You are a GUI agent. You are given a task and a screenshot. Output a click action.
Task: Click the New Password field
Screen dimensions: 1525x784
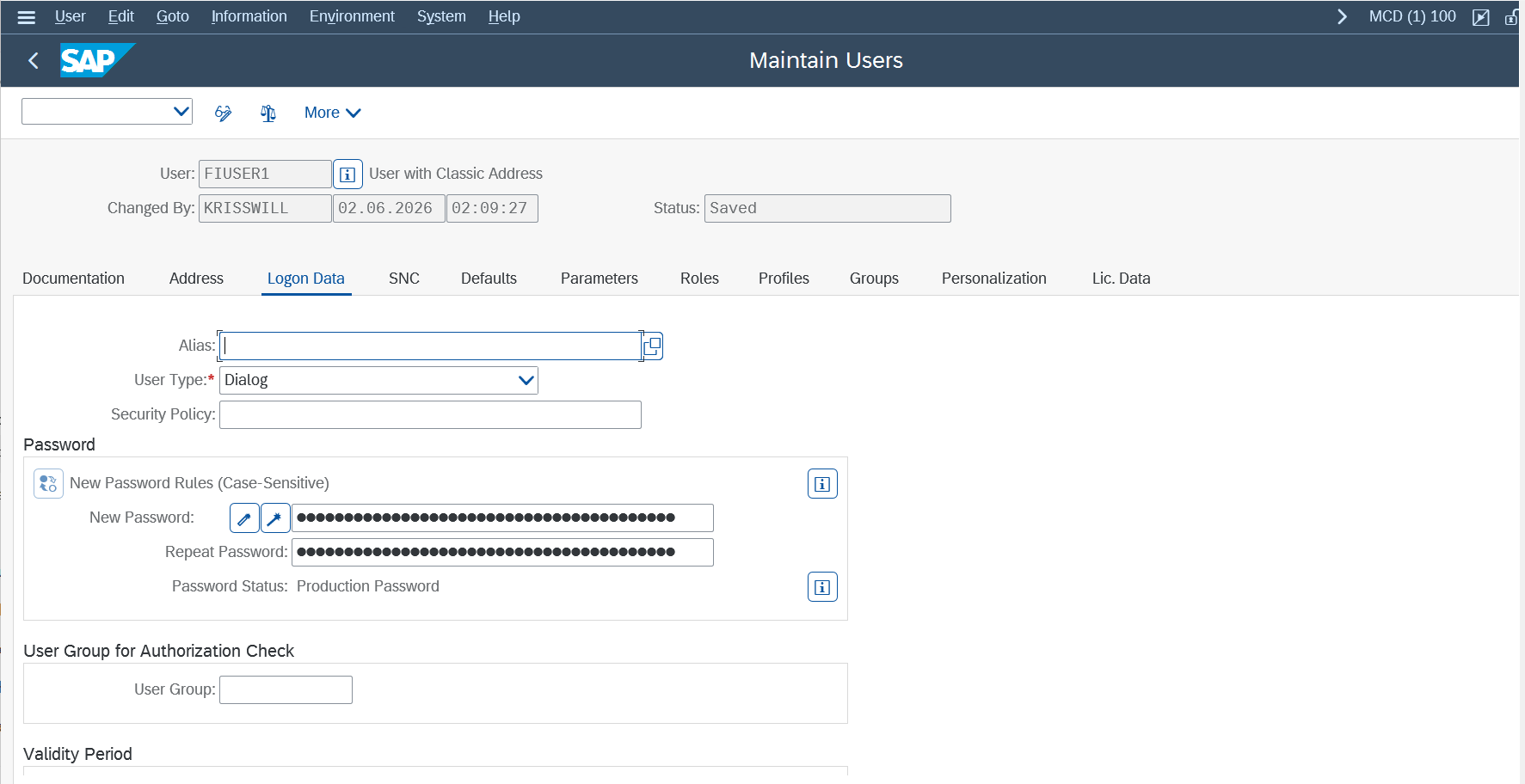(x=503, y=518)
